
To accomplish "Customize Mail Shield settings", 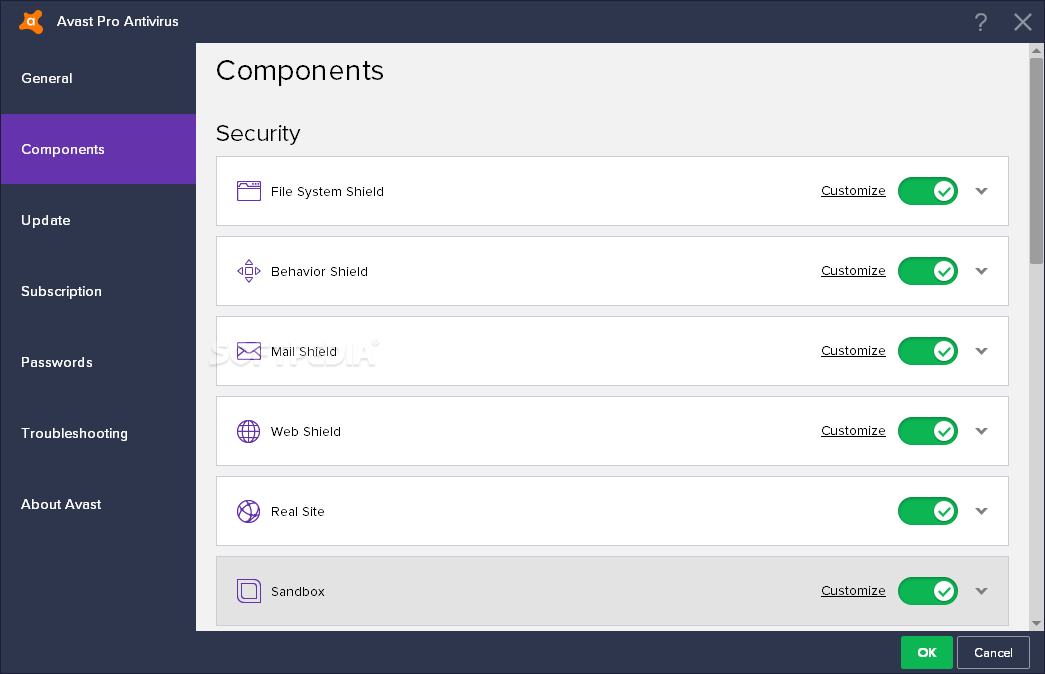I will pos(853,351).
